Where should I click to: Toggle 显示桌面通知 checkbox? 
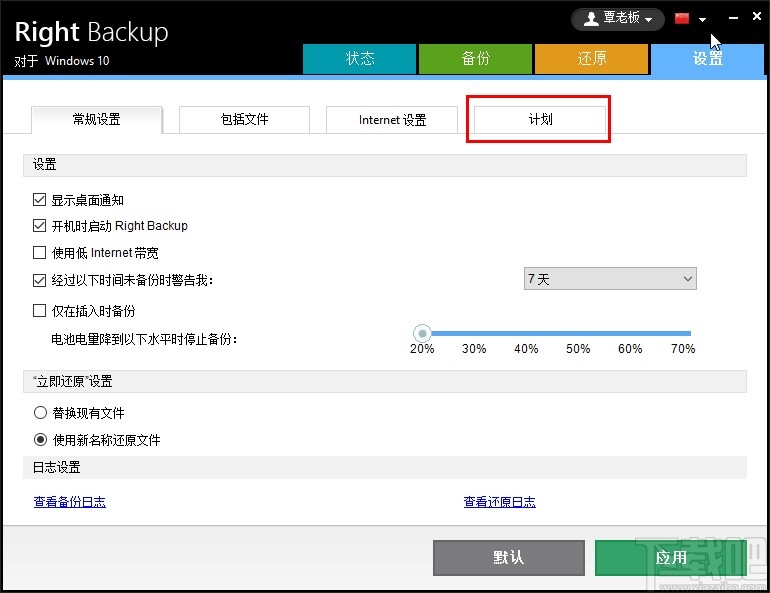(39, 200)
